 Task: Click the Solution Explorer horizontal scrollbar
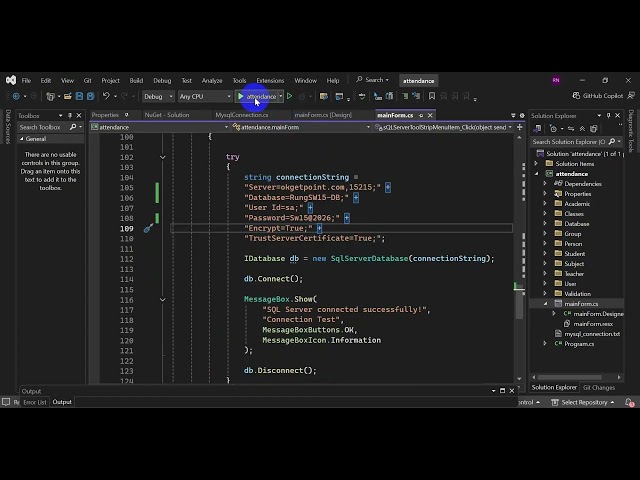click(570, 377)
